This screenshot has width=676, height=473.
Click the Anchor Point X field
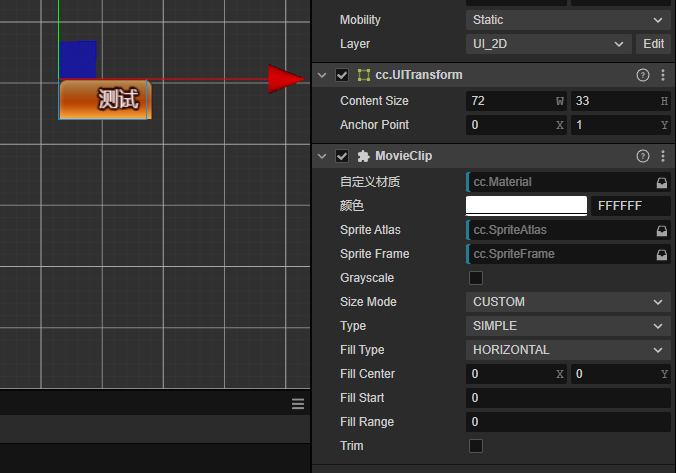[x=516, y=125]
